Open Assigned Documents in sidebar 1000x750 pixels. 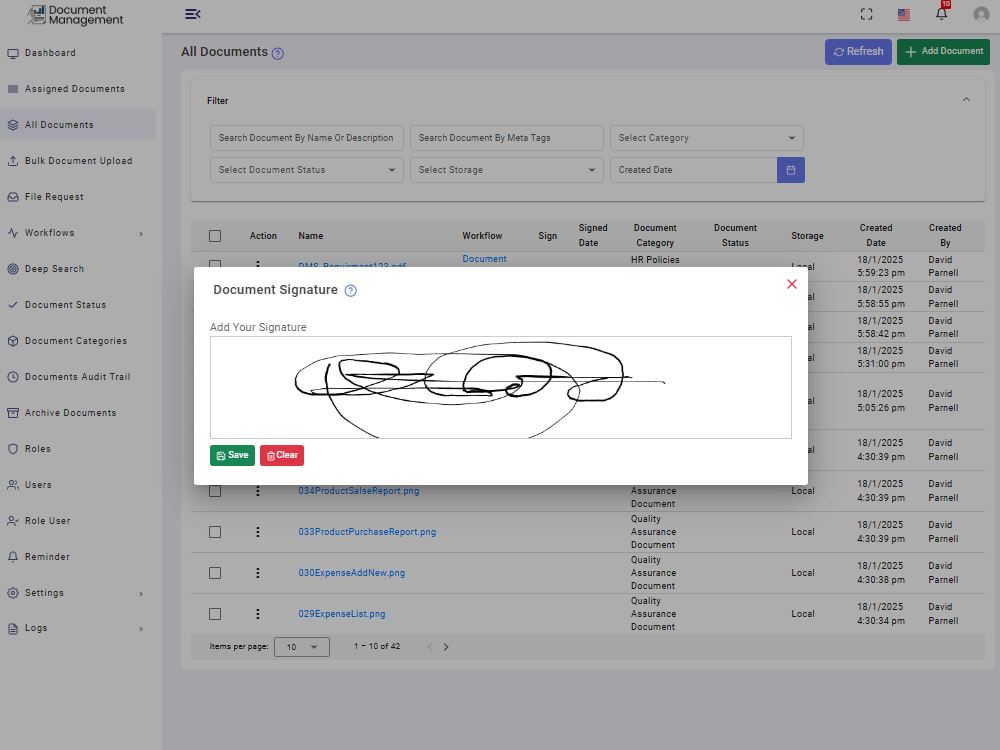point(75,89)
